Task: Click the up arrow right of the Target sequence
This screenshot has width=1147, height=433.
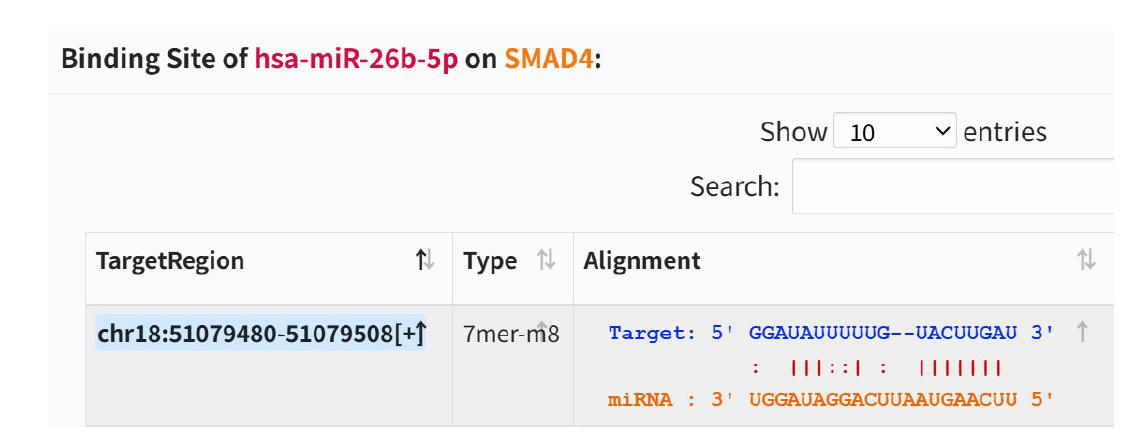Action: pyautogui.click(x=1081, y=332)
